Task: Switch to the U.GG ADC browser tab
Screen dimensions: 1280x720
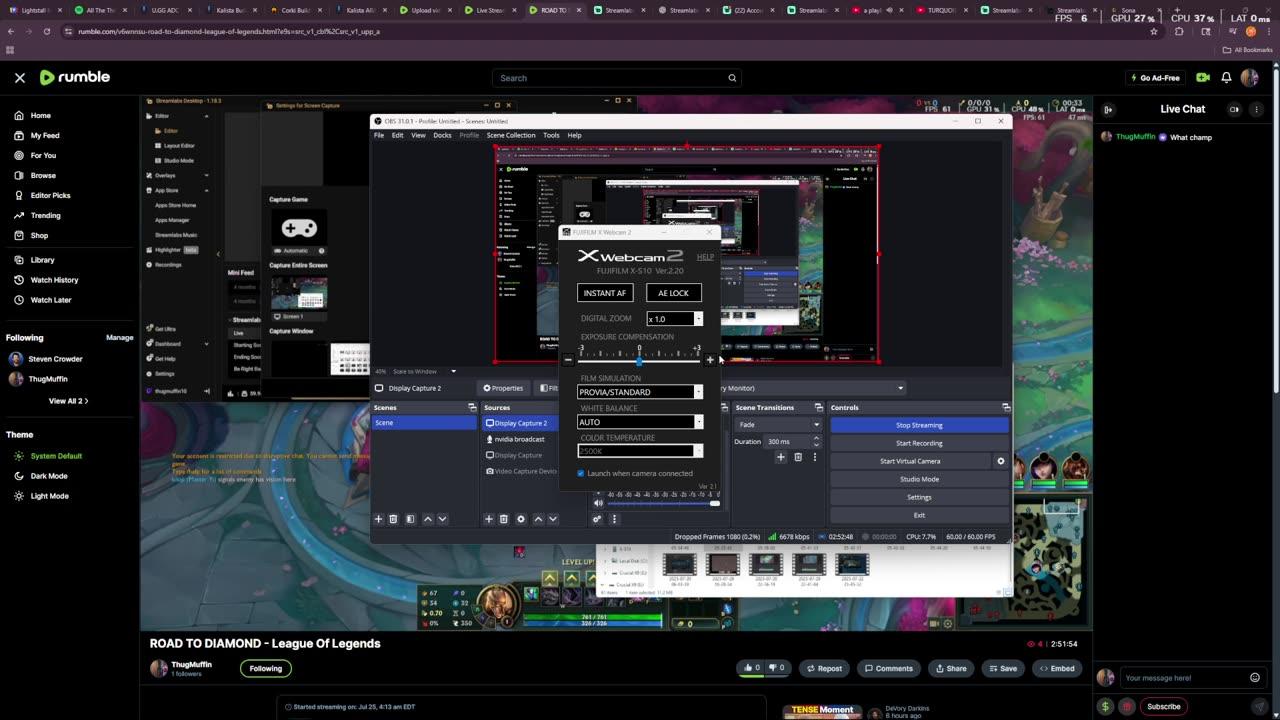Action: 164,10
